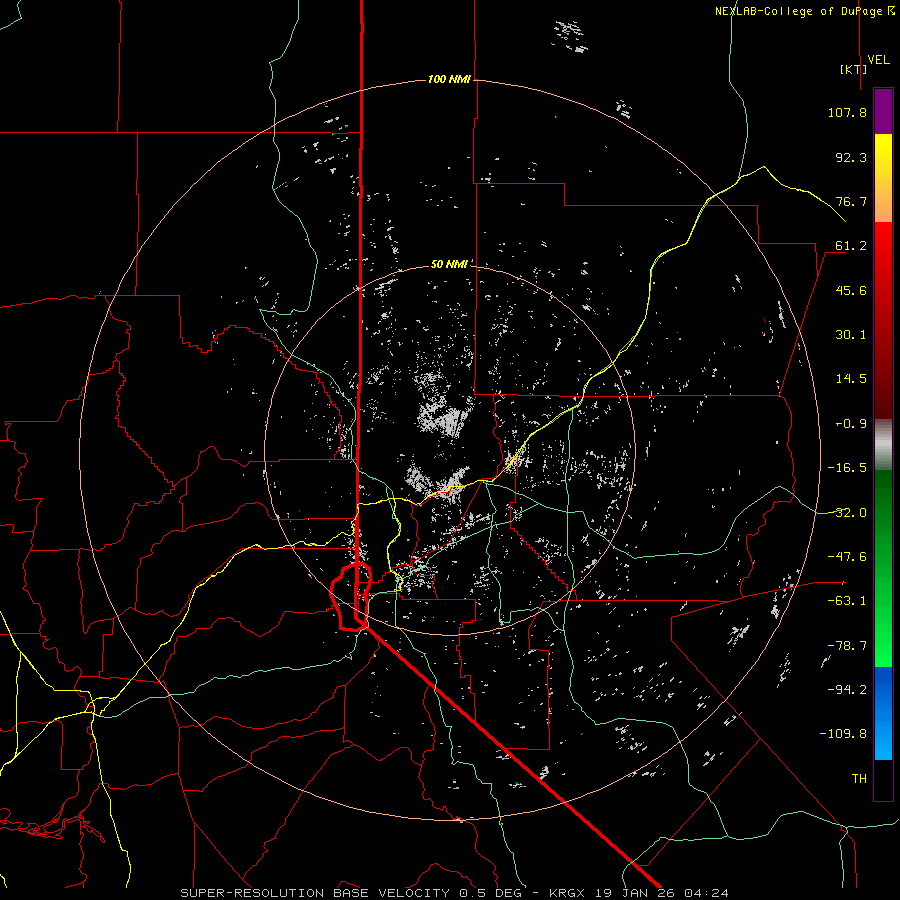
Task: Click the 76.7 scale value
Action: pos(851,201)
